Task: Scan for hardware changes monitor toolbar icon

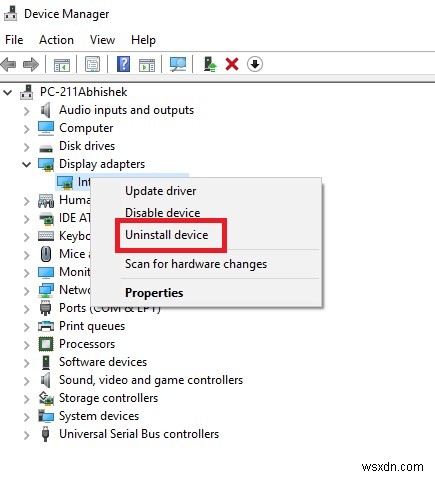Action: point(178,64)
